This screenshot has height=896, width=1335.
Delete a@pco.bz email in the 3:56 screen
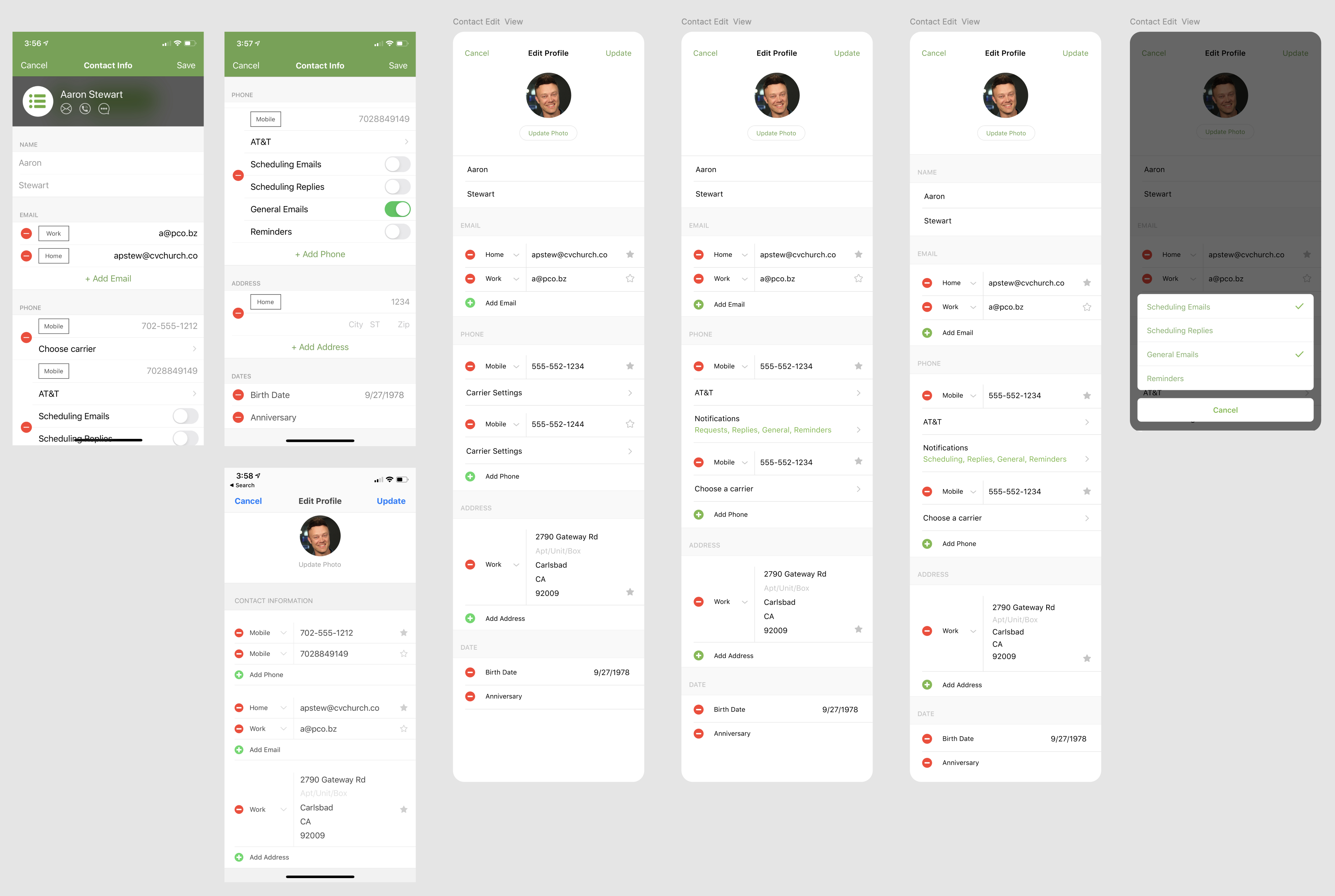[26, 233]
